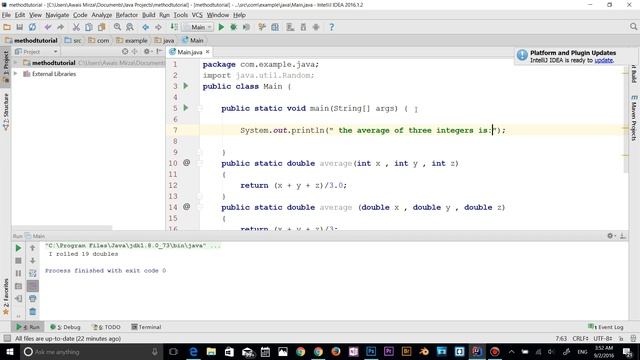This screenshot has height=360, width=640.
Task: Click the Search Everywhere magnifier at top right
Action: pos(633,27)
